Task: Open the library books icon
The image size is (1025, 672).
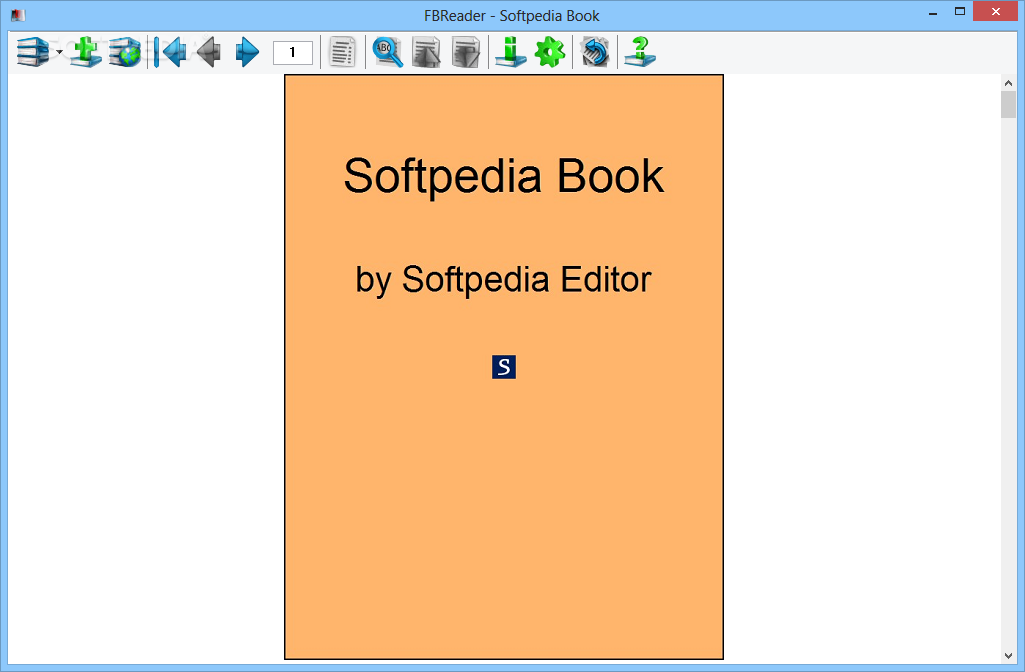Action: tap(33, 52)
